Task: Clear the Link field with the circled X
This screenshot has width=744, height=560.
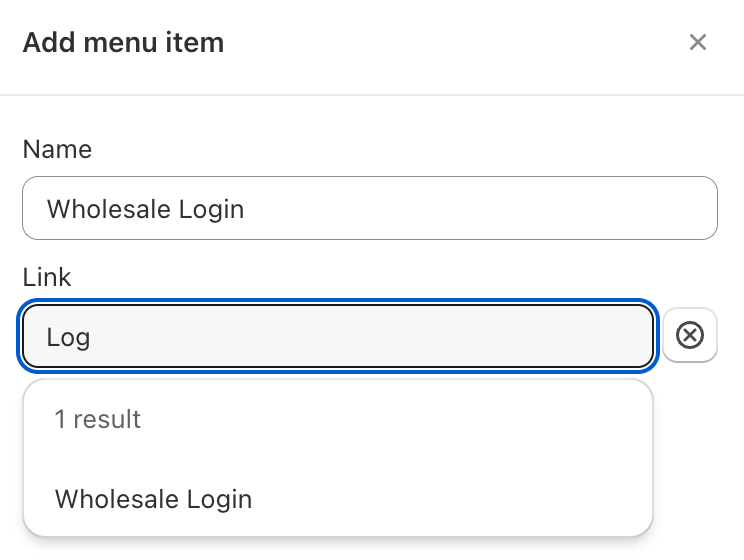Action: (x=690, y=336)
